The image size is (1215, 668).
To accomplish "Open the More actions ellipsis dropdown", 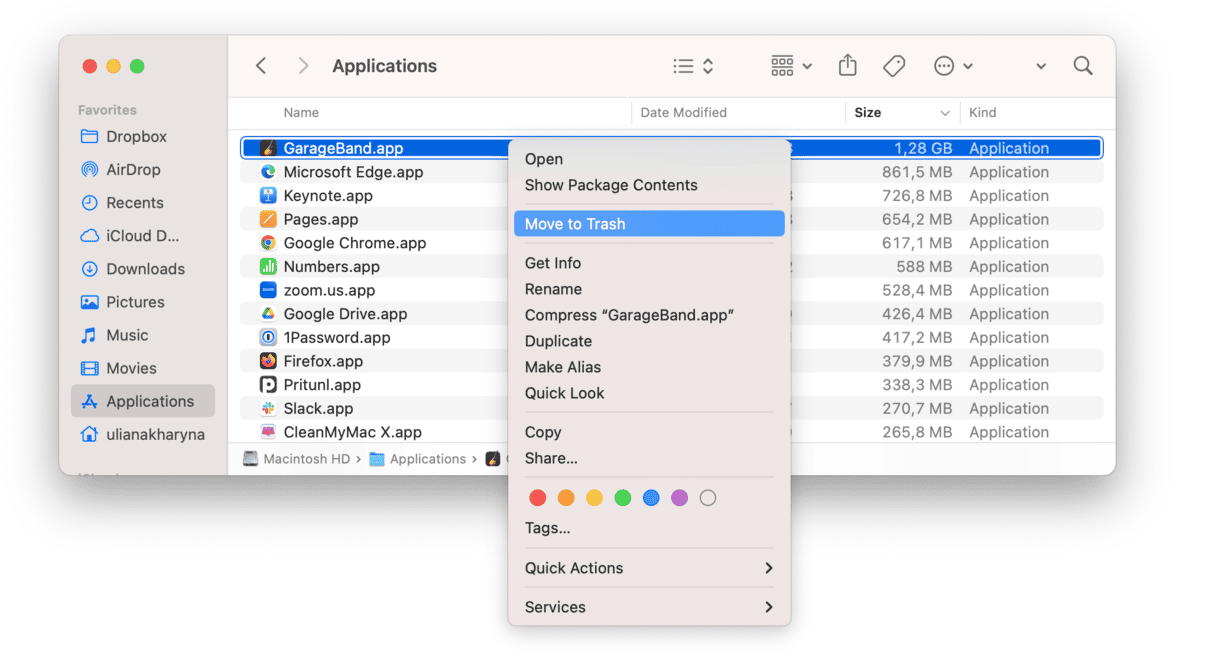I will click(953, 66).
